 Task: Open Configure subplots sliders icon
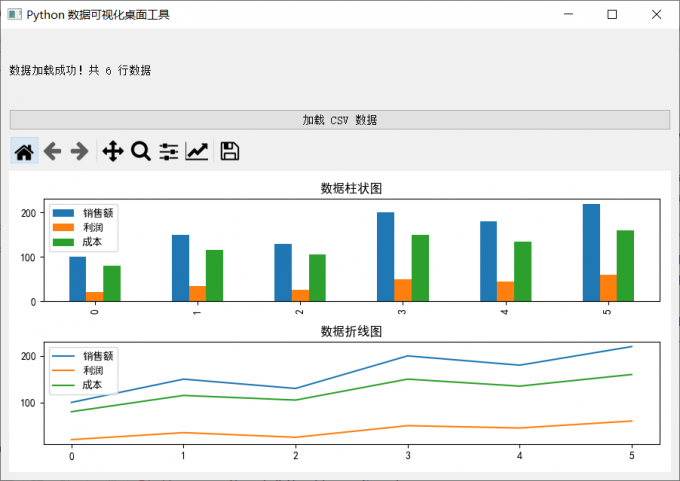click(x=169, y=151)
